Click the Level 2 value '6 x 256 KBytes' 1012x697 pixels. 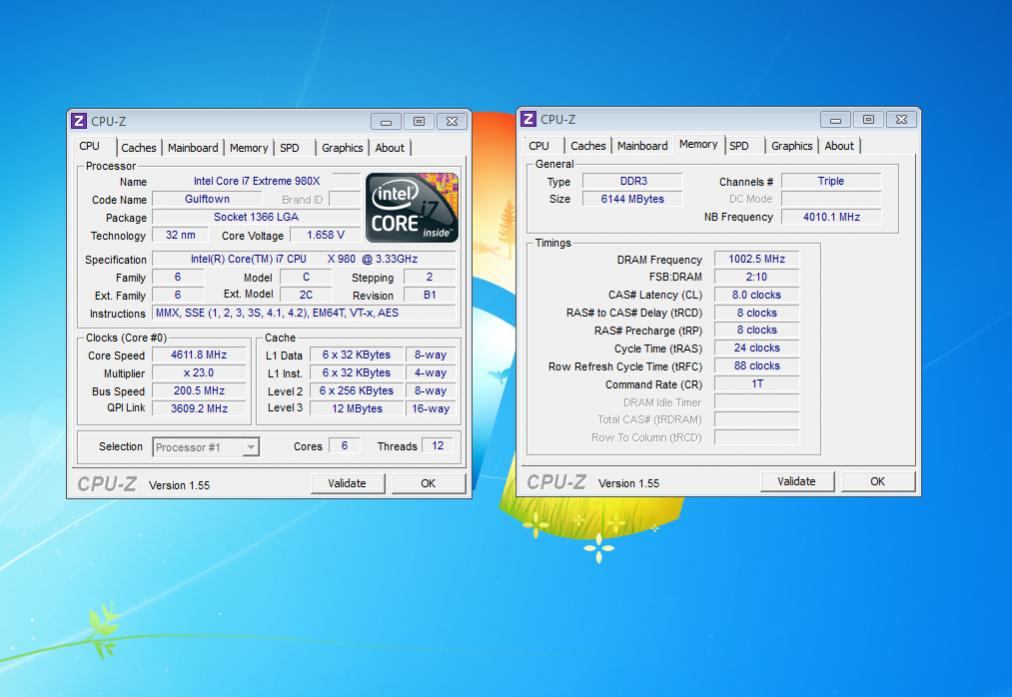[356, 391]
